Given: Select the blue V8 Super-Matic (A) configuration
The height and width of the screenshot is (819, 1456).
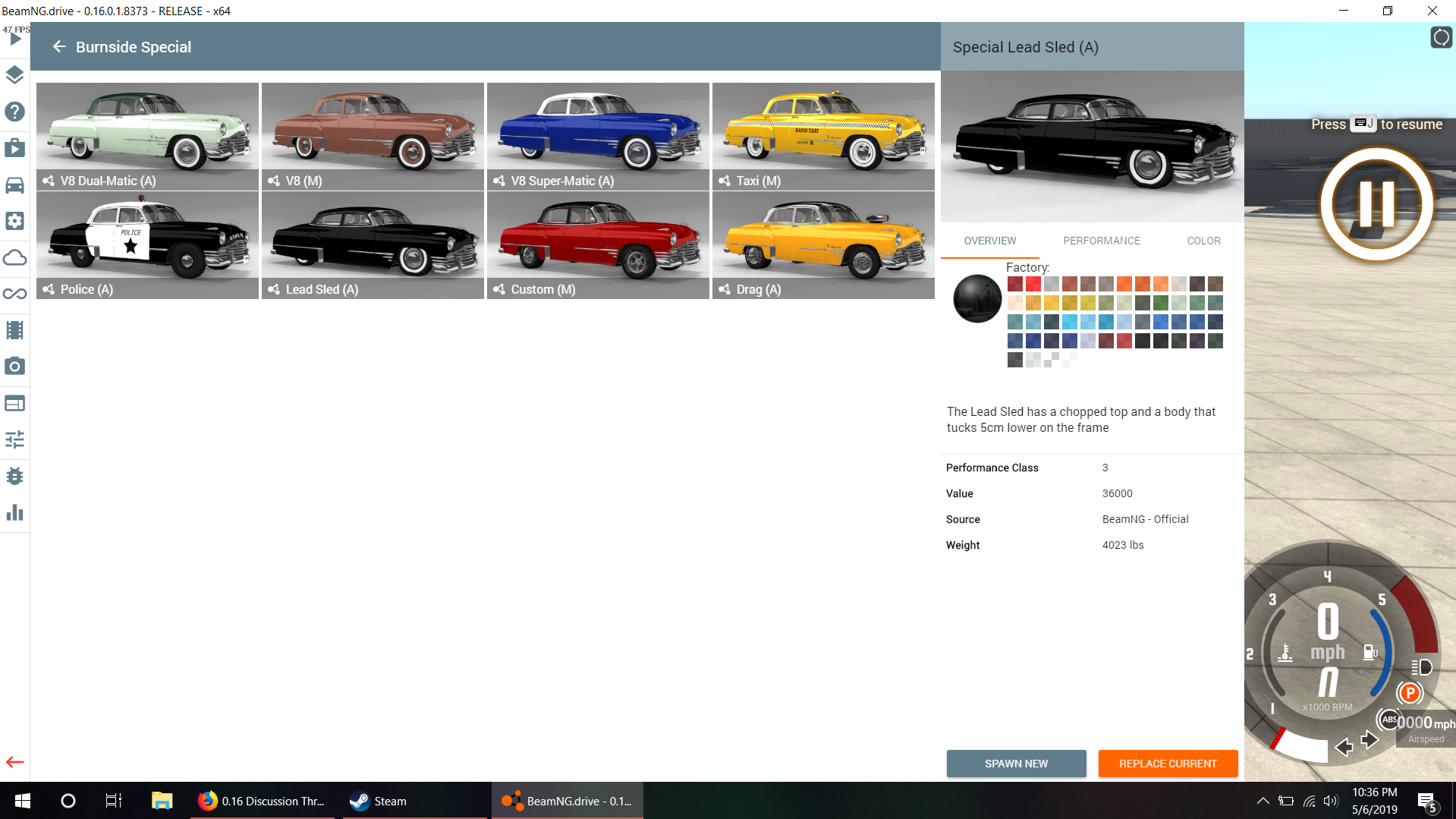Looking at the screenshot, I should coord(598,137).
